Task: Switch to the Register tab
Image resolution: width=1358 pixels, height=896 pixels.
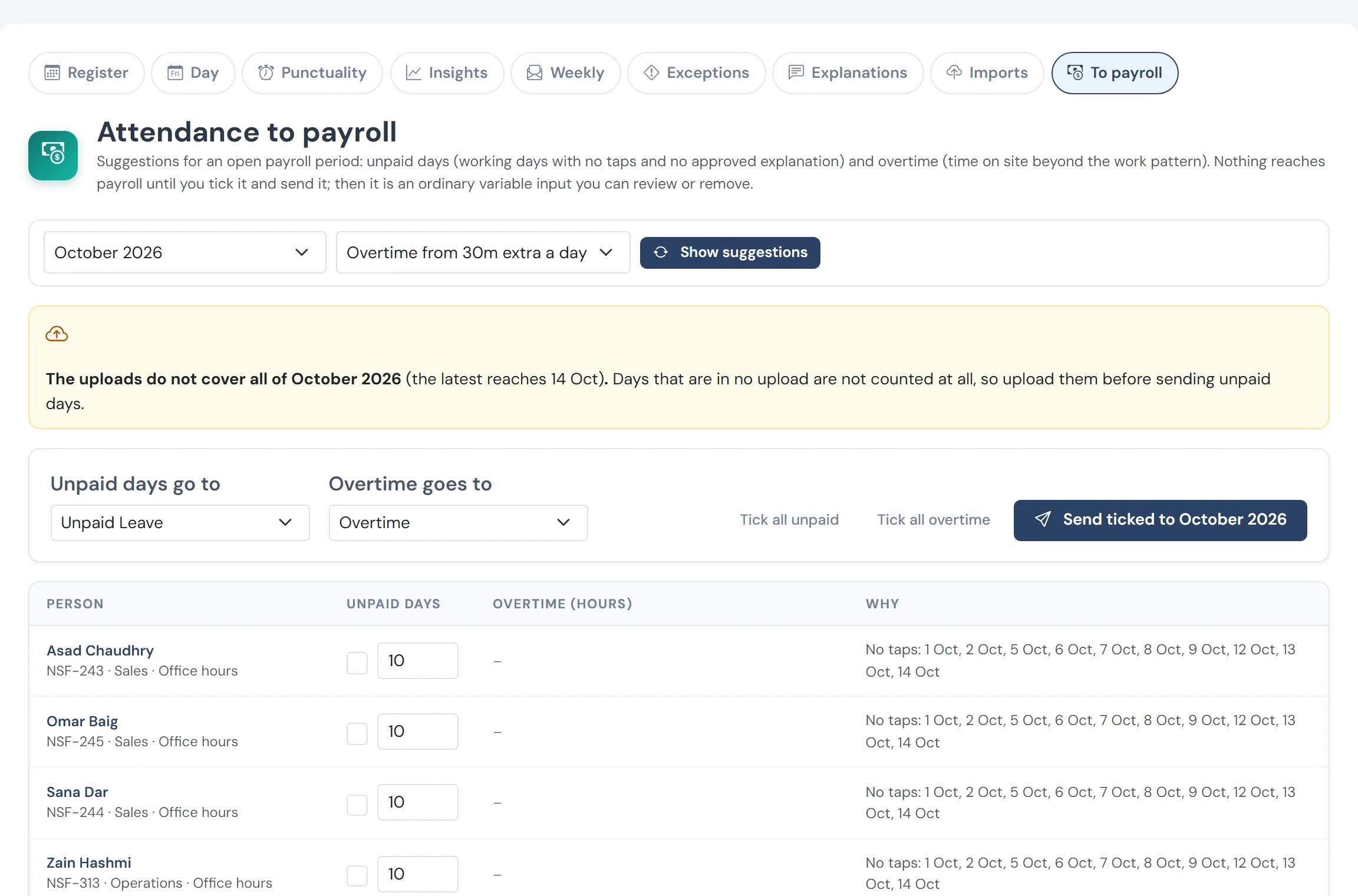Action: coord(87,73)
